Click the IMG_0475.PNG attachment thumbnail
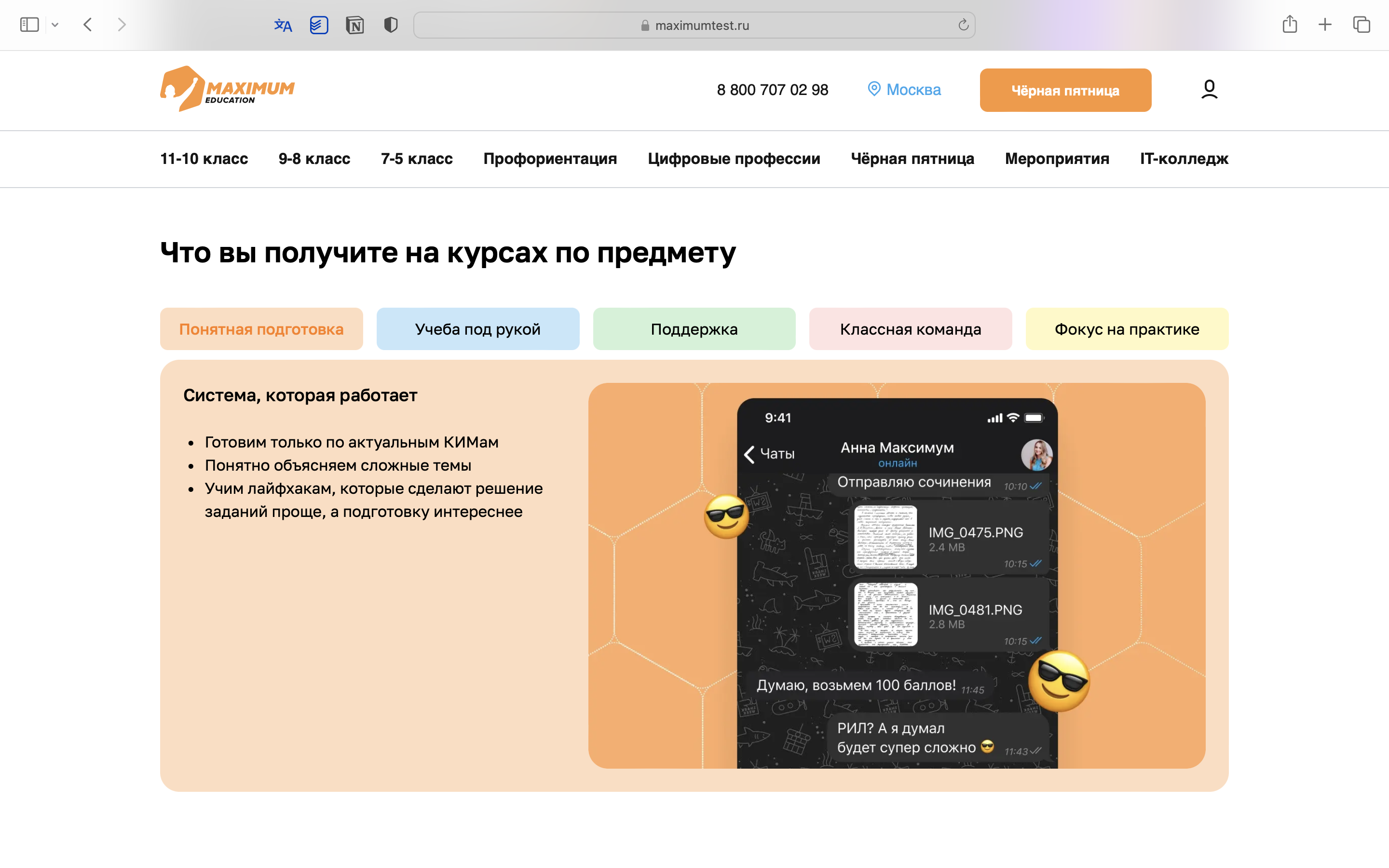 click(x=885, y=537)
